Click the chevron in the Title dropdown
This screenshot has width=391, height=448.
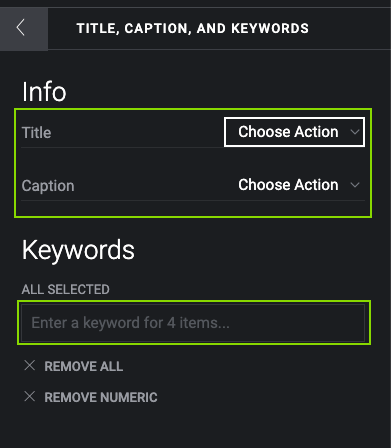coord(355,132)
